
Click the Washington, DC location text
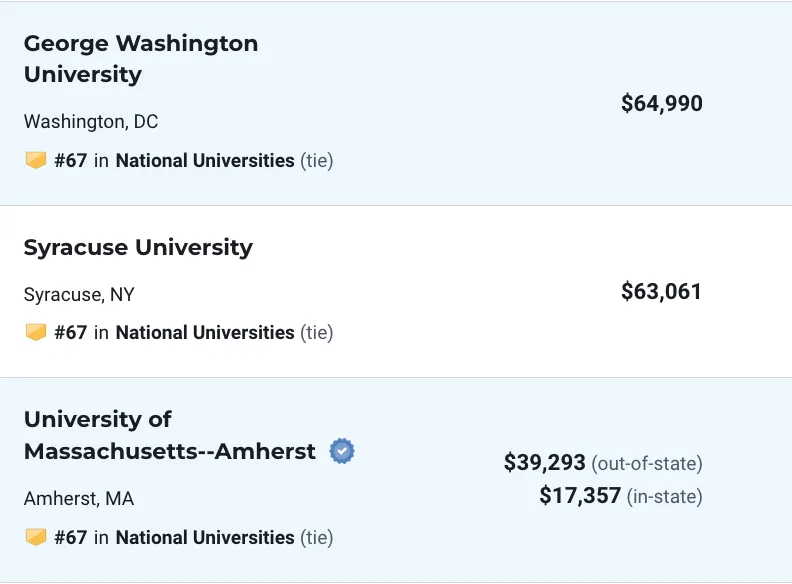click(x=91, y=122)
